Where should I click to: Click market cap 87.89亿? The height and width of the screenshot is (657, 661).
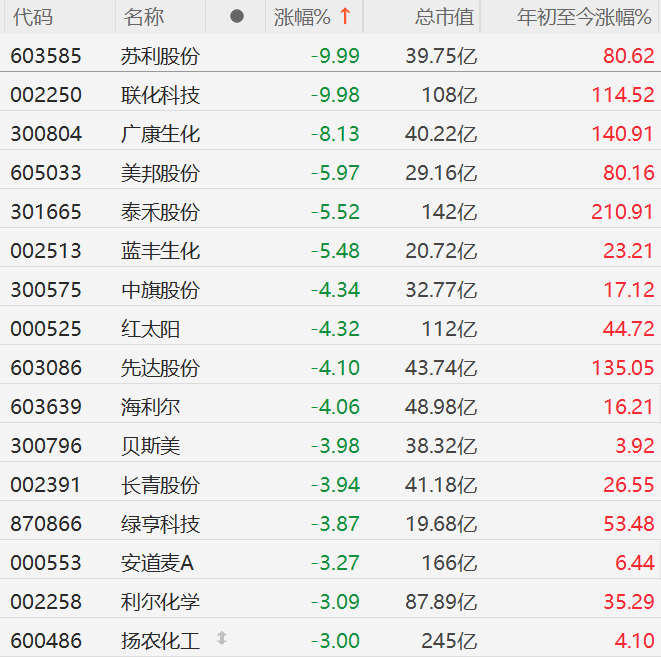coord(441,602)
